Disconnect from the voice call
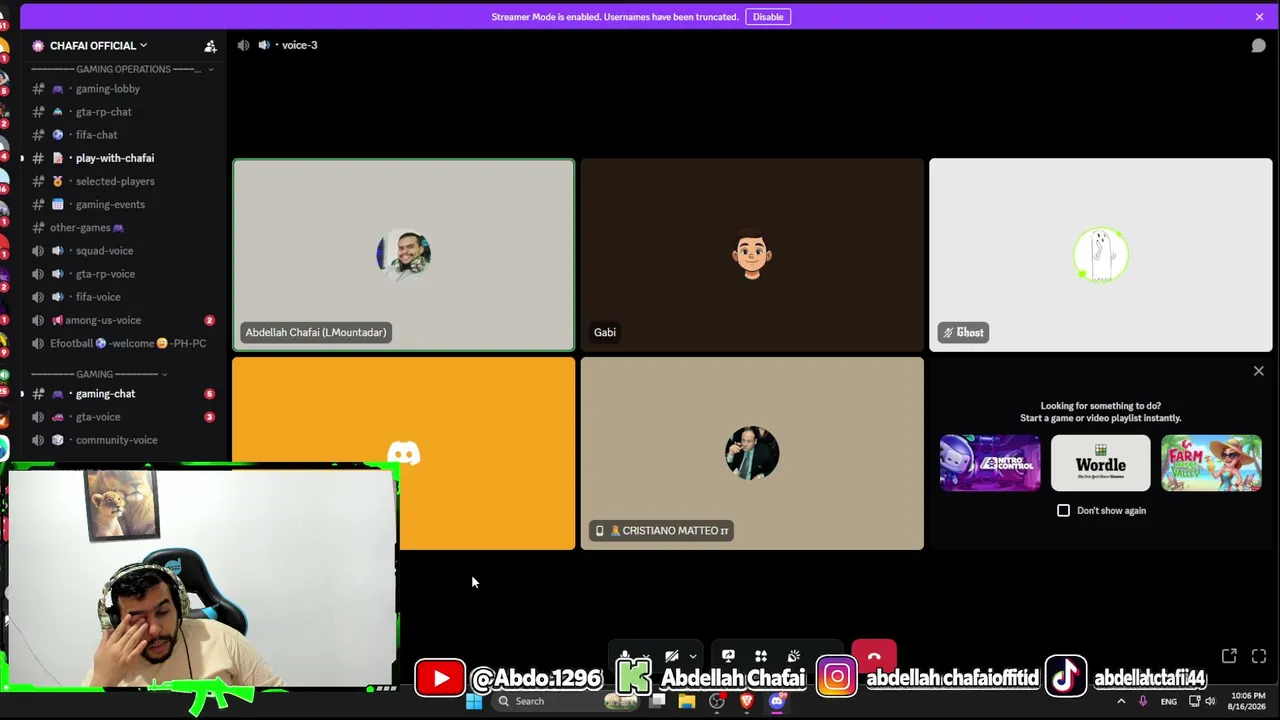Image resolution: width=1280 pixels, height=720 pixels. pyautogui.click(x=874, y=655)
